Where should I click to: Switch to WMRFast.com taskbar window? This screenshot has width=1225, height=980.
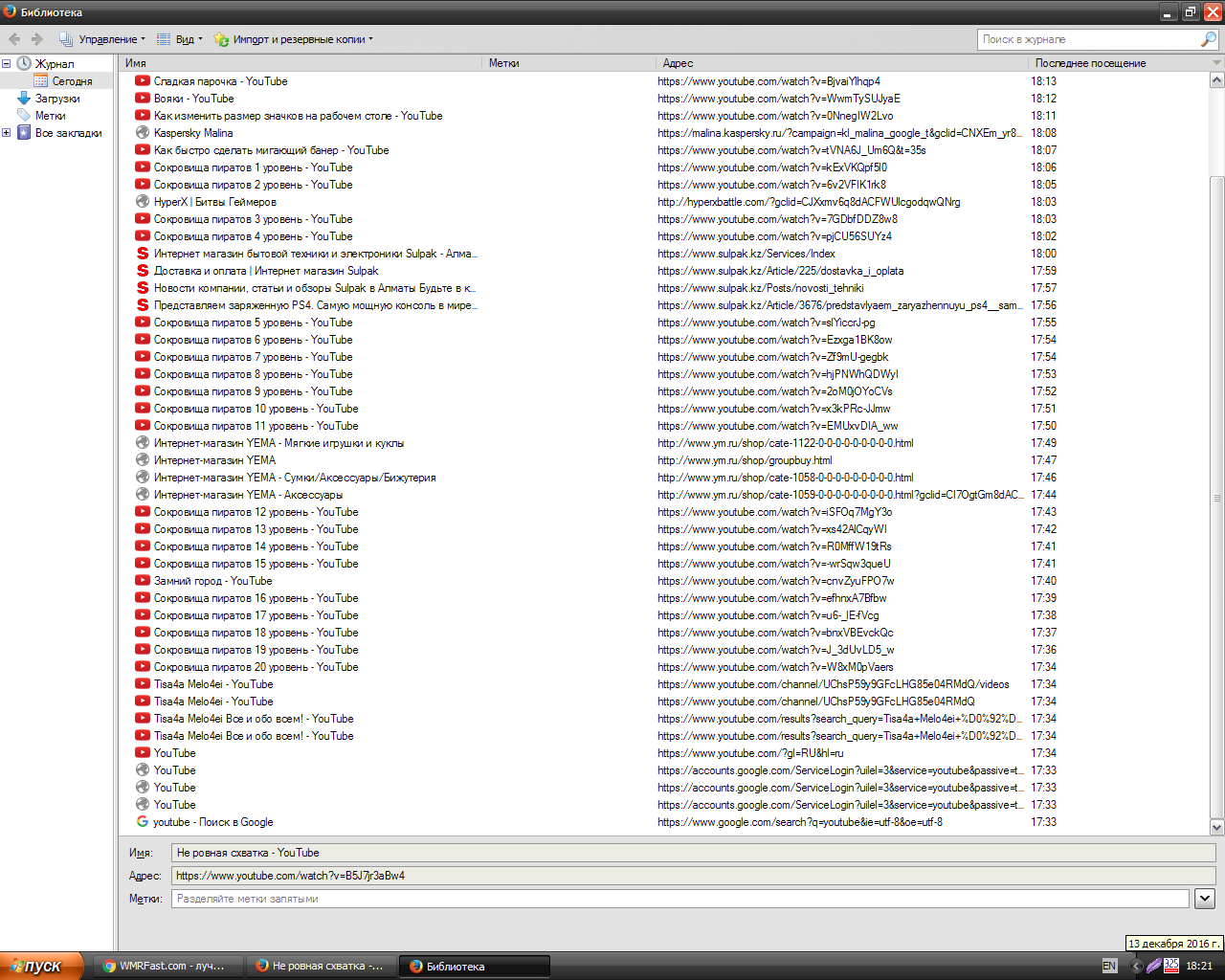point(168,967)
